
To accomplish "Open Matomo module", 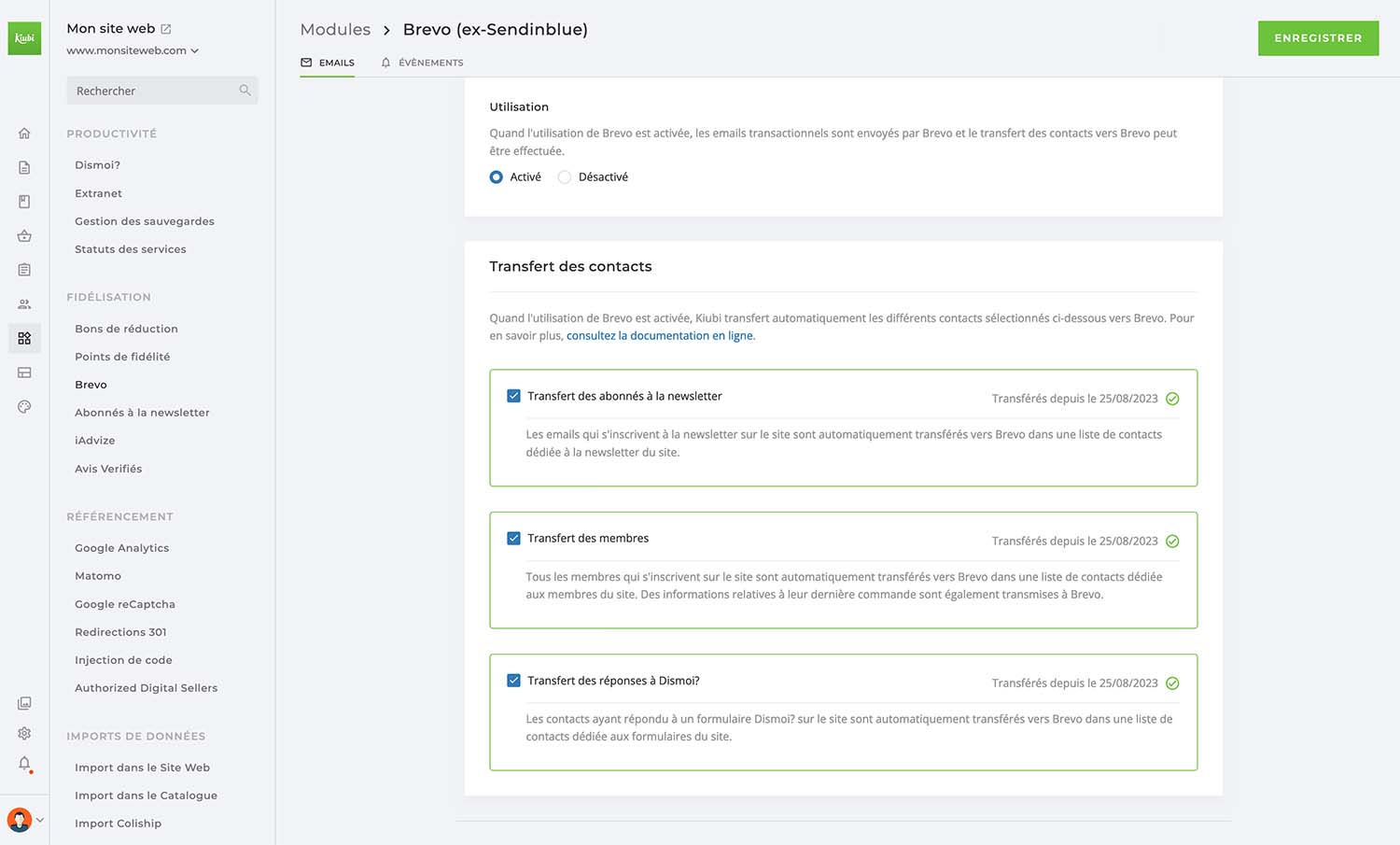I will click(x=98, y=576).
